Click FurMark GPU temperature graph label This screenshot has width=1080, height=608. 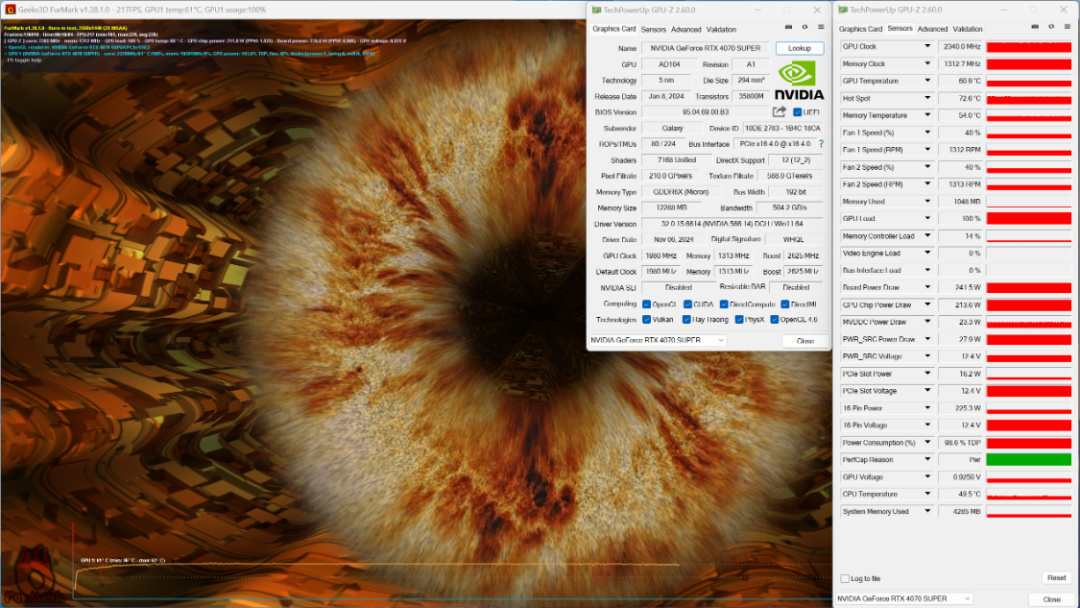coord(123,560)
